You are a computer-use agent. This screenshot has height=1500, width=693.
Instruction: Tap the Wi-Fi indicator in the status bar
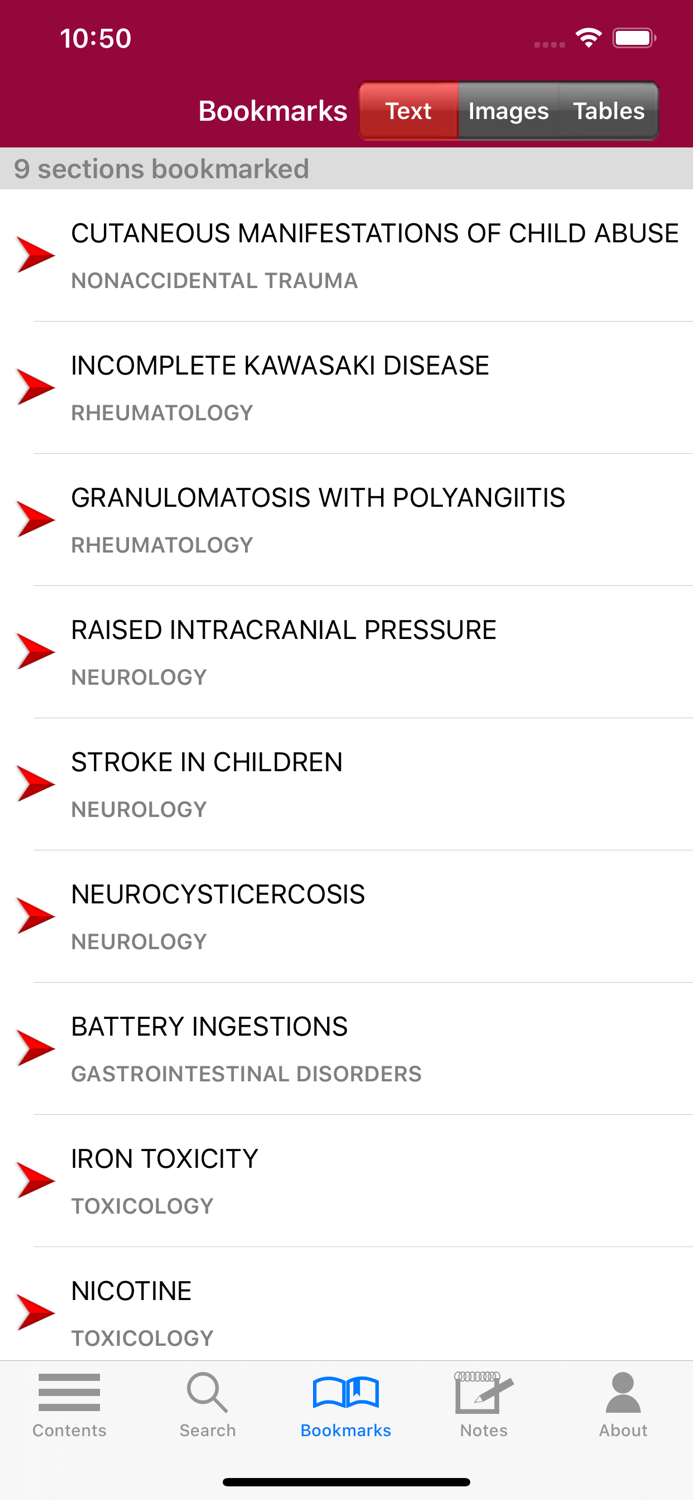click(x=588, y=36)
